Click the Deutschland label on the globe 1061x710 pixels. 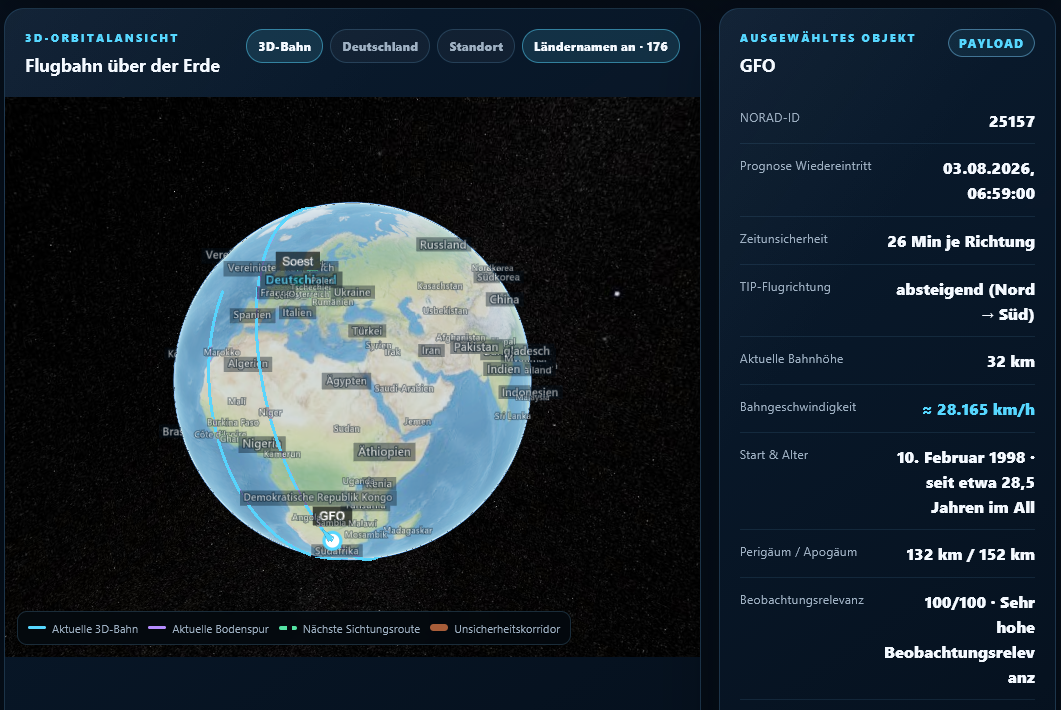click(x=300, y=280)
